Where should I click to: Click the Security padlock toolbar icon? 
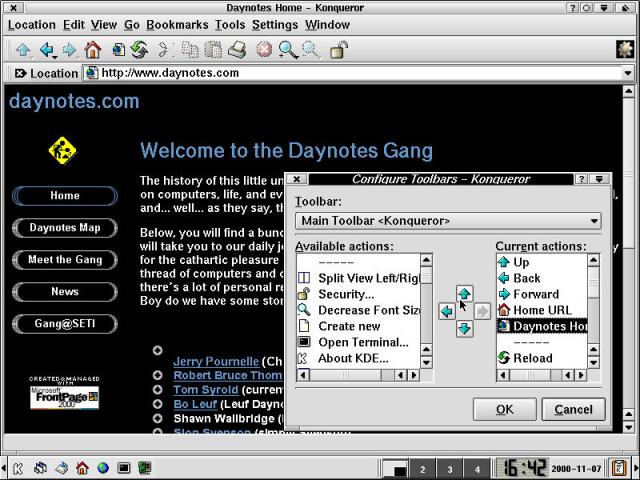(x=339, y=49)
